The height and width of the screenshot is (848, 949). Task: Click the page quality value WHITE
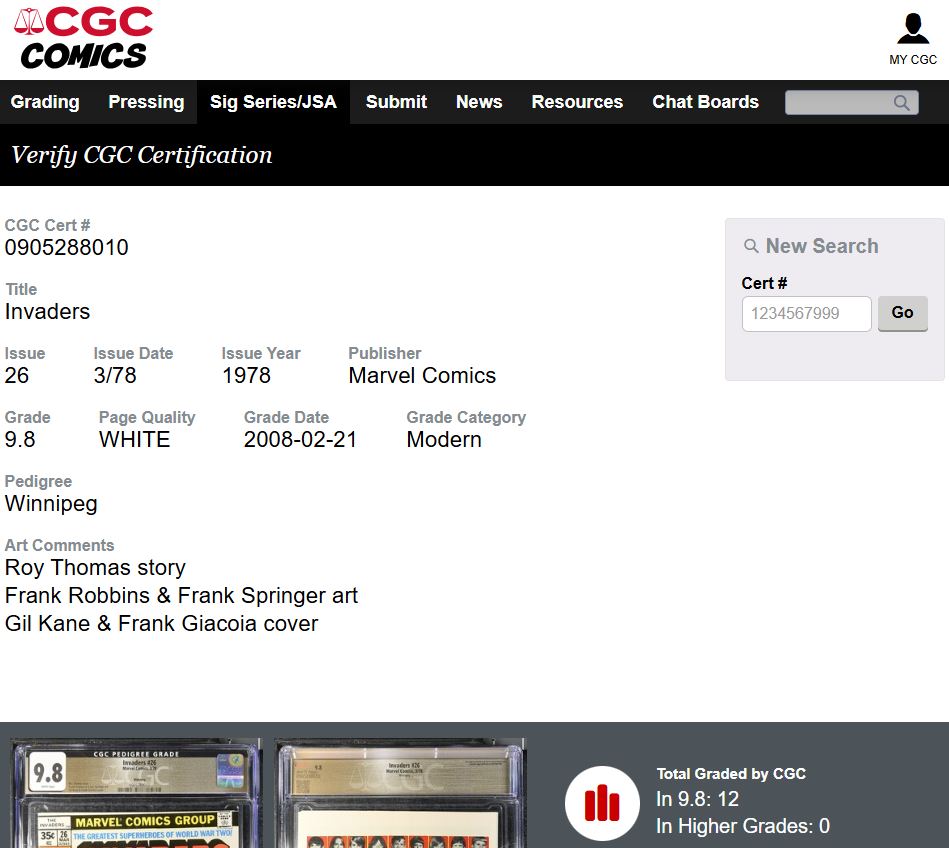tap(134, 440)
